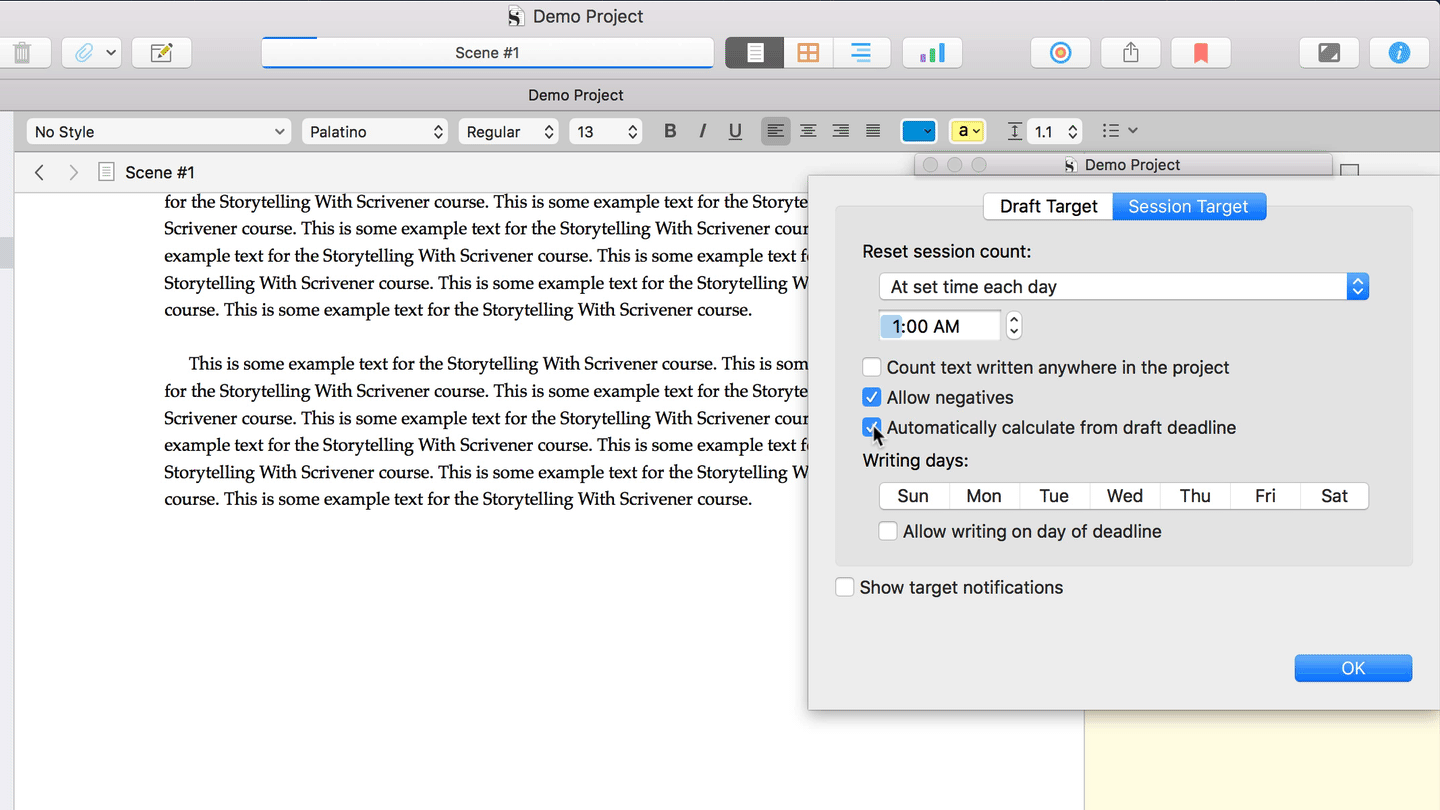Toggle Fri writing day
1440x810 pixels.
pos(1265,496)
